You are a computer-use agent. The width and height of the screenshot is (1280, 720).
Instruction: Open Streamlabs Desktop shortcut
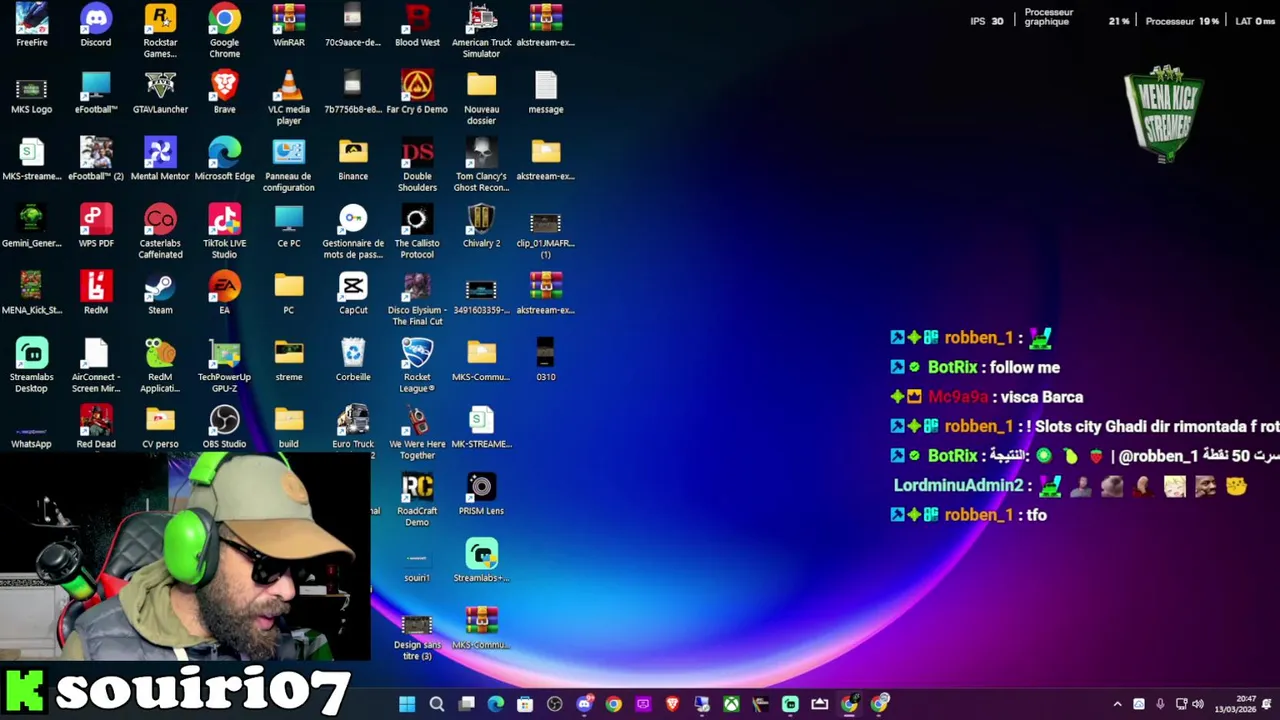click(x=31, y=366)
